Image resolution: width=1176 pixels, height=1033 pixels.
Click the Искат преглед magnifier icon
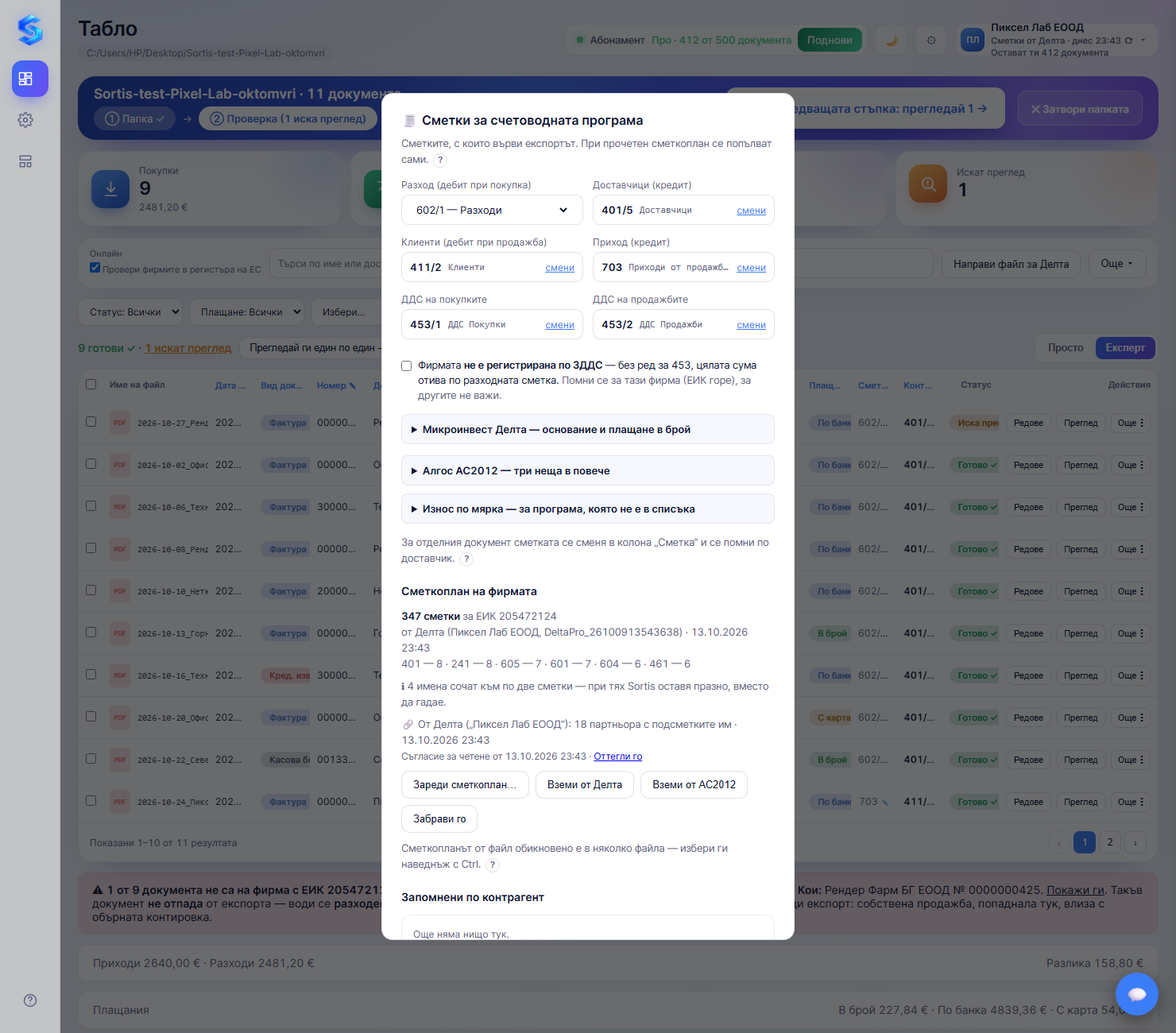click(928, 184)
